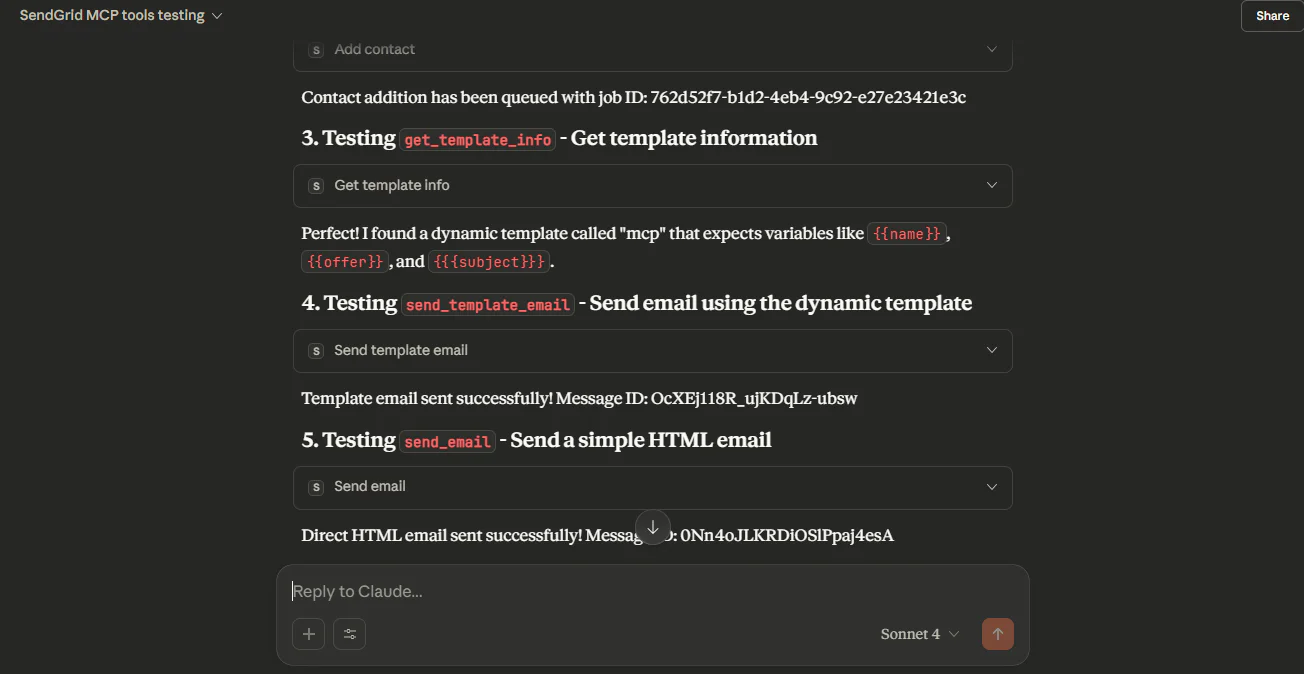Open the Sonnet 4 model selector
Viewport: 1304px width, 674px height.
(x=917, y=634)
